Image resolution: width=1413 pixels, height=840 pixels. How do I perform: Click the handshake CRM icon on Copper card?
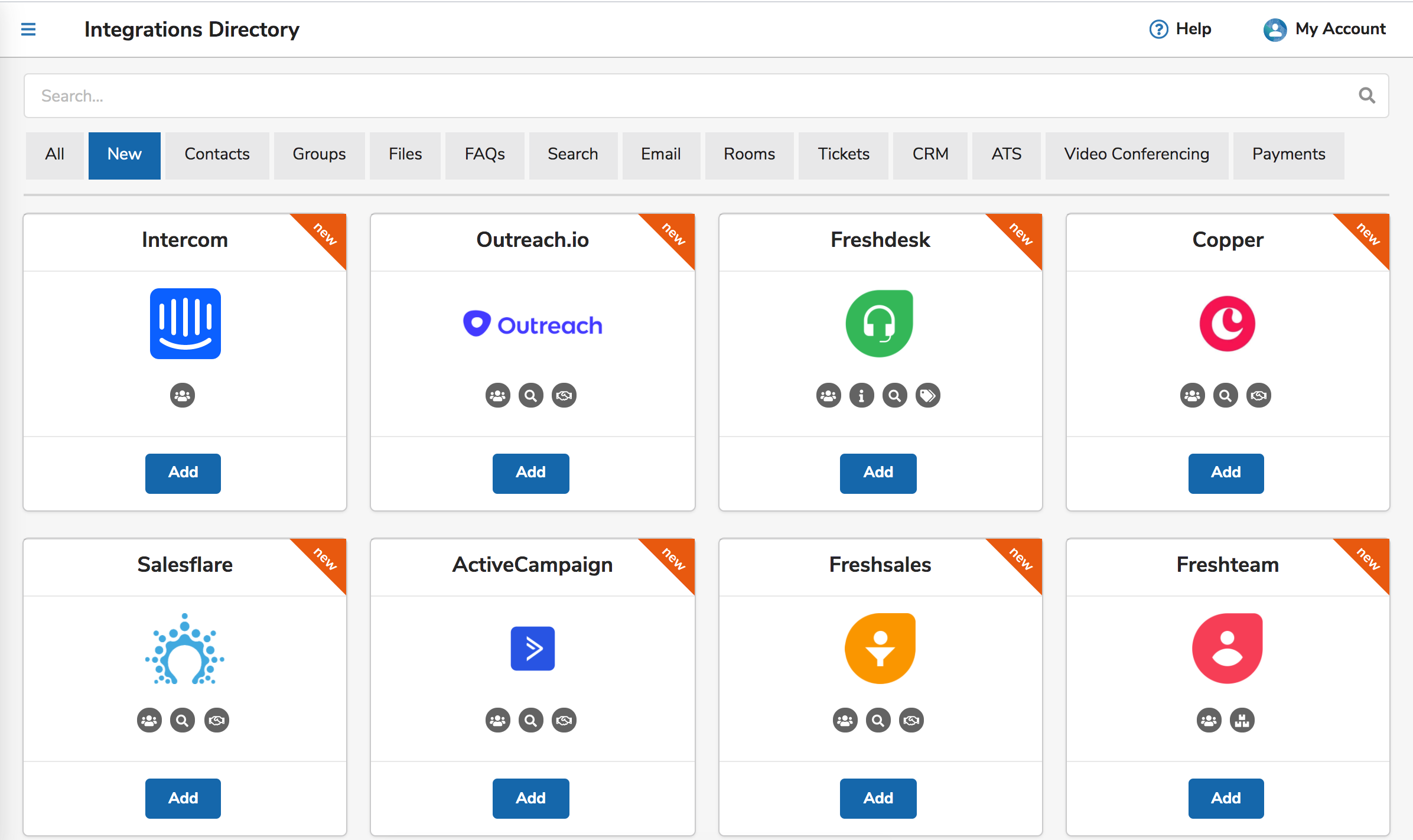pyautogui.click(x=1259, y=395)
